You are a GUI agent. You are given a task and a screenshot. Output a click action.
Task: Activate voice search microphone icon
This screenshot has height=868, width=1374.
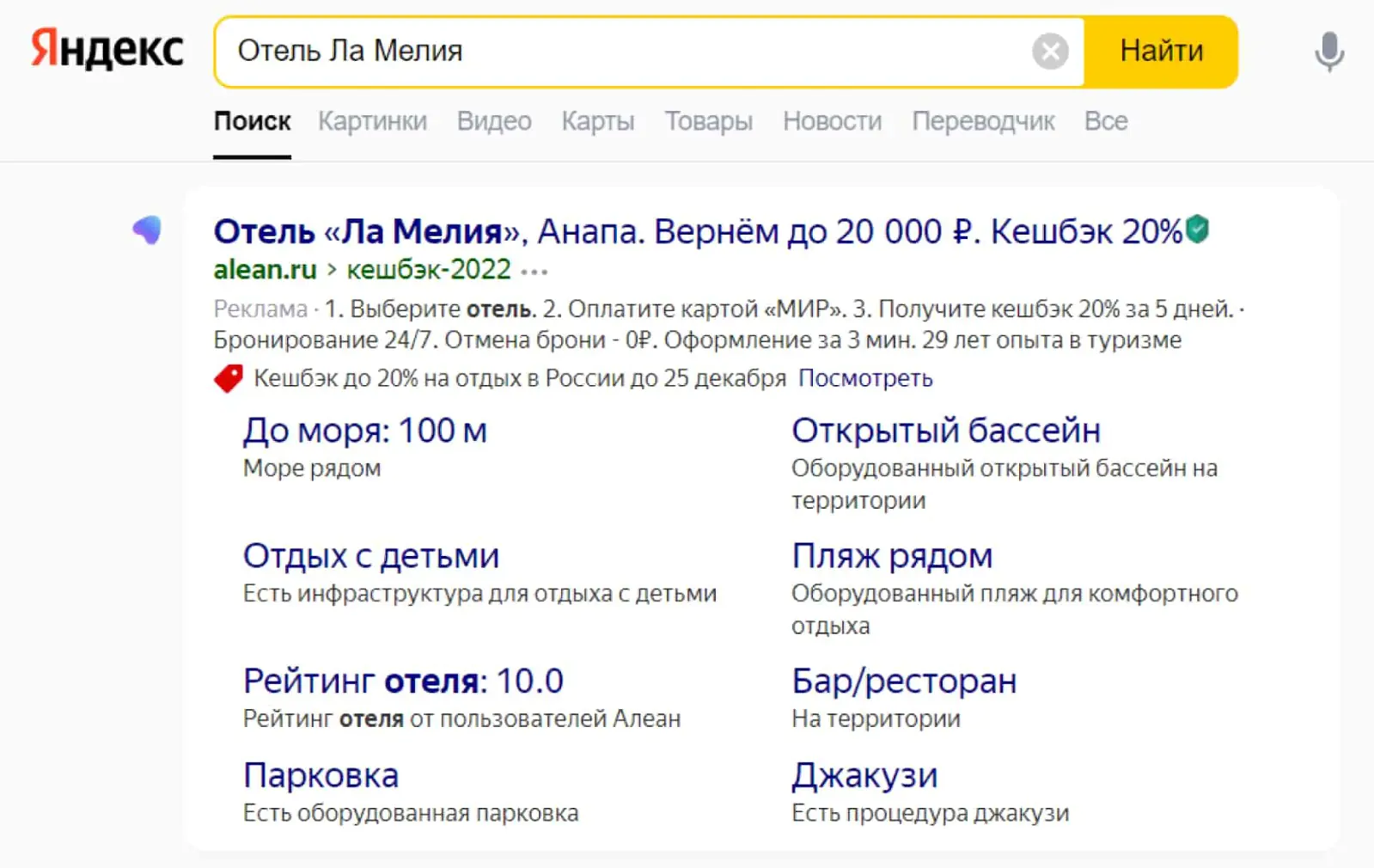point(1328,52)
